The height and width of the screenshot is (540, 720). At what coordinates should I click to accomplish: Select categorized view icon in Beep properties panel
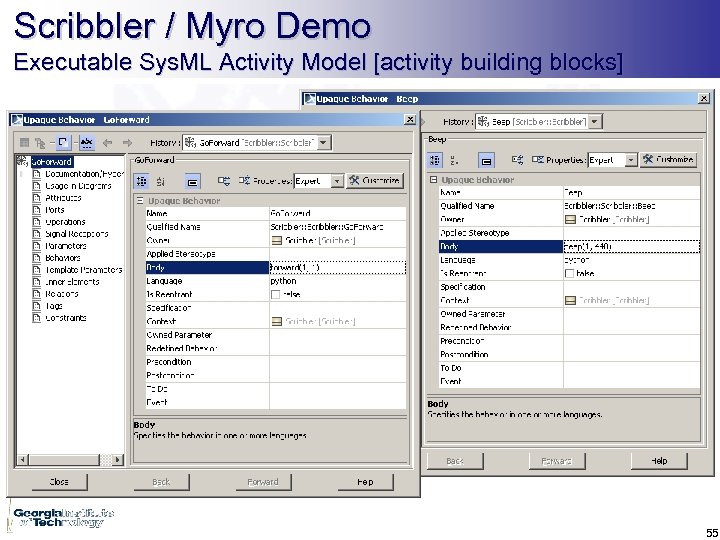pos(434,160)
